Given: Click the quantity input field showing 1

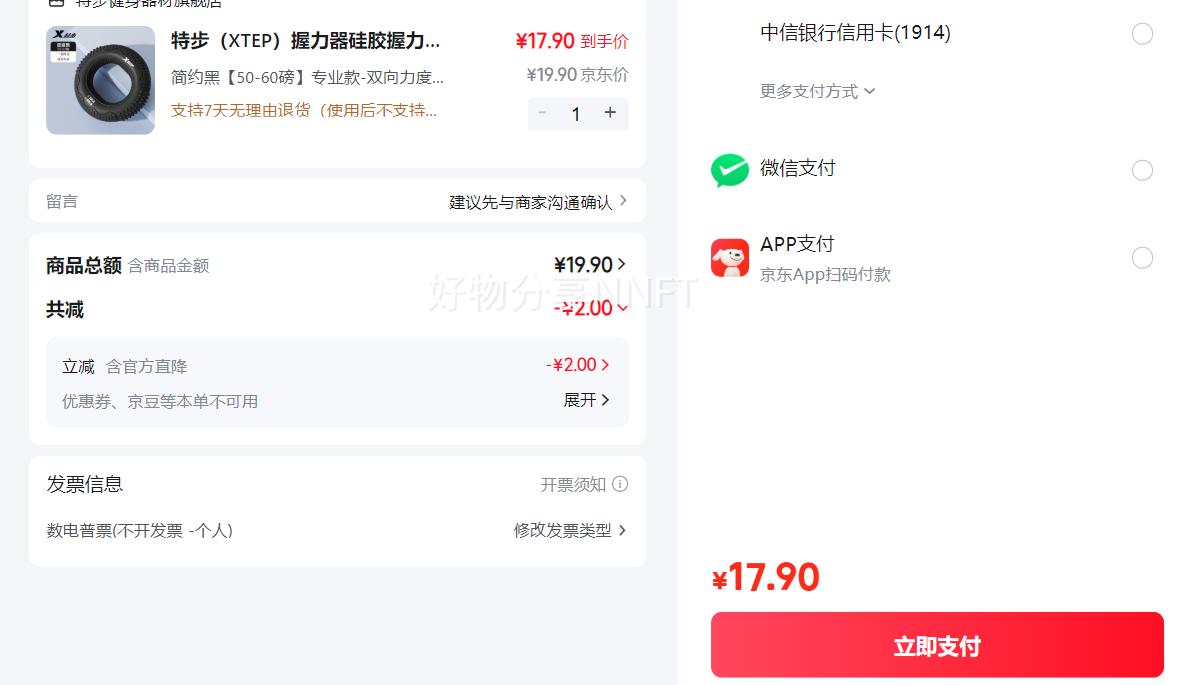Looking at the screenshot, I should click(x=576, y=114).
